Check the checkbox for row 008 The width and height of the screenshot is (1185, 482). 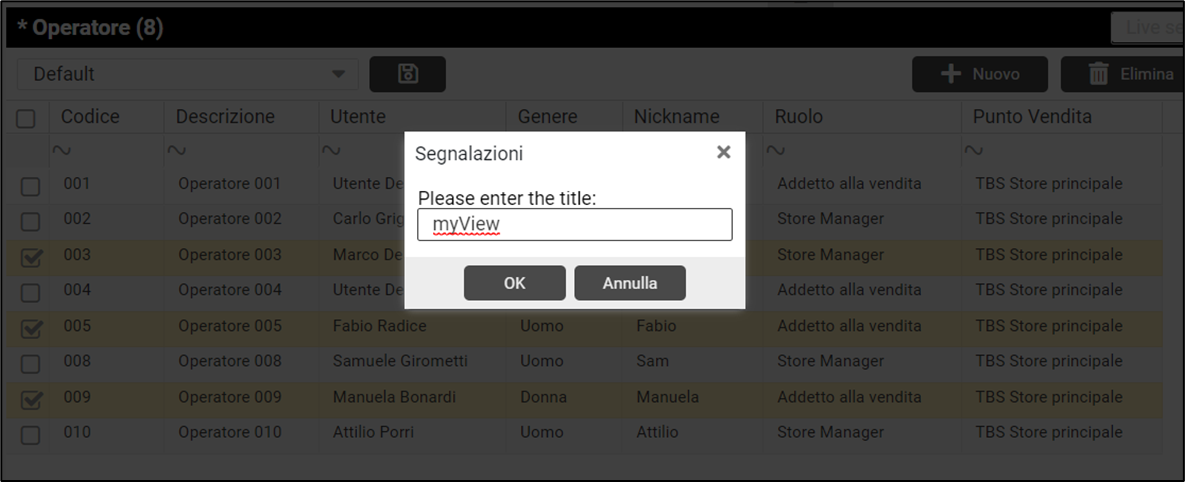coord(31,364)
